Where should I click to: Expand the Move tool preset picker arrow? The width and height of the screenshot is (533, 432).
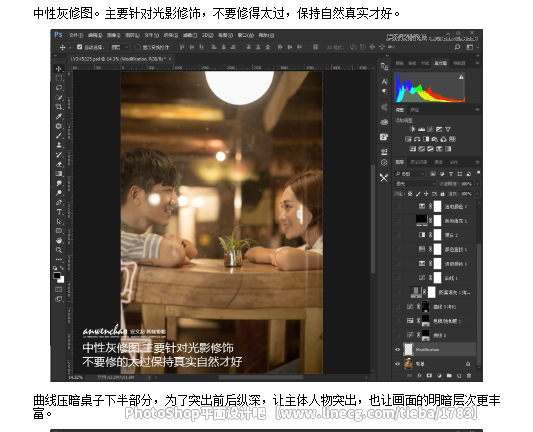[70, 47]
